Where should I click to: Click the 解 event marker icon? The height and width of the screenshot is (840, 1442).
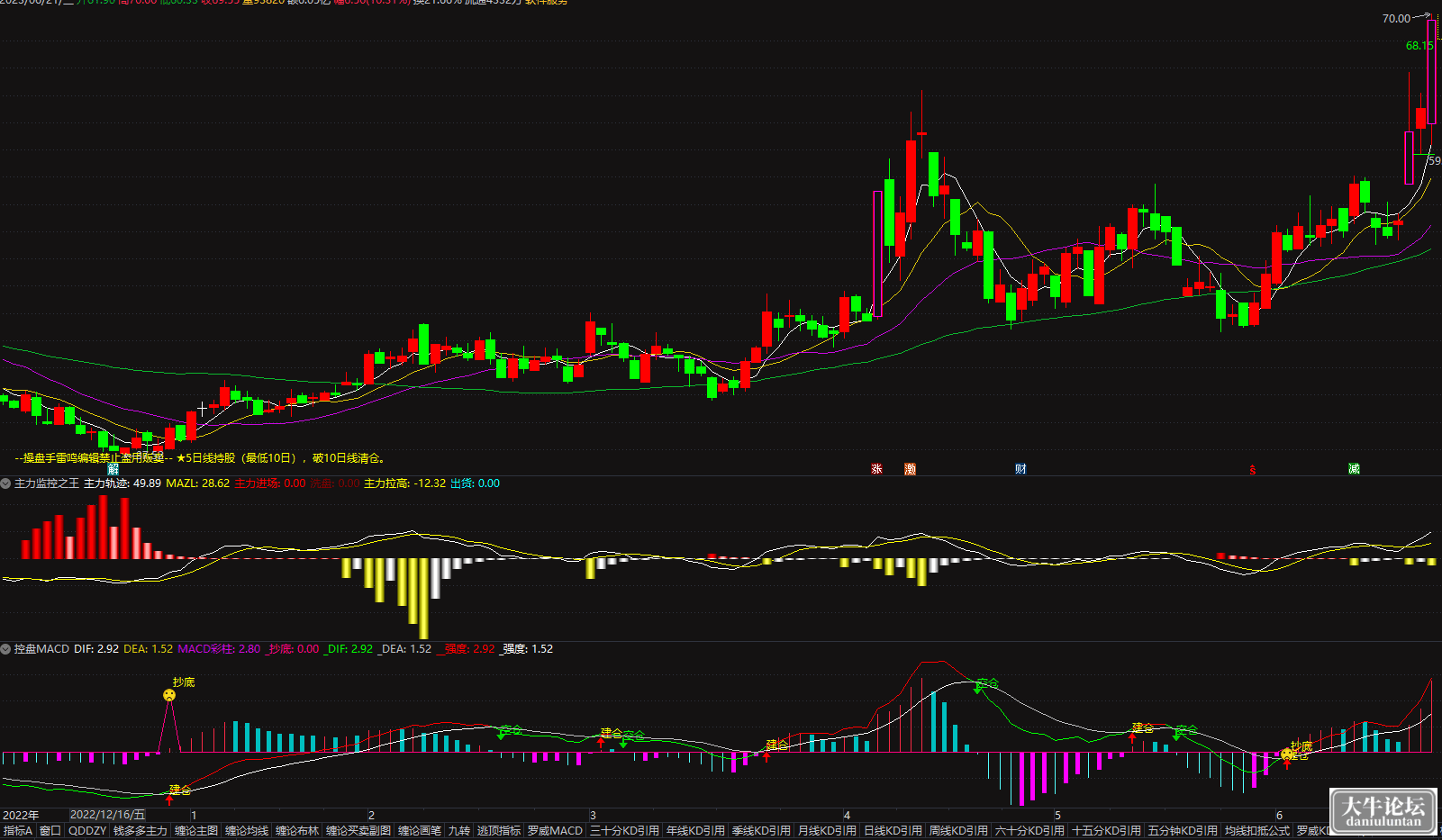coord(113,469)
